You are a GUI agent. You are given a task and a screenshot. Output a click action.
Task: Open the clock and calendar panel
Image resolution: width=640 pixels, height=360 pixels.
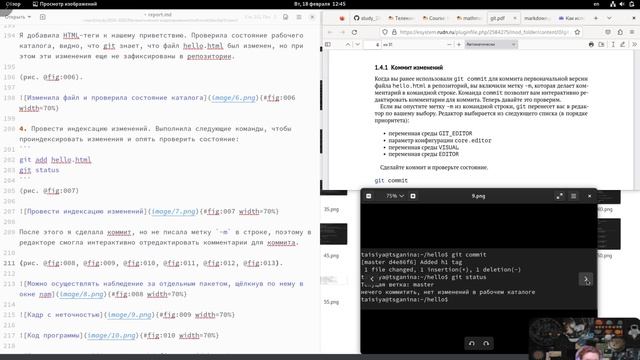click(x=320, y=4)
